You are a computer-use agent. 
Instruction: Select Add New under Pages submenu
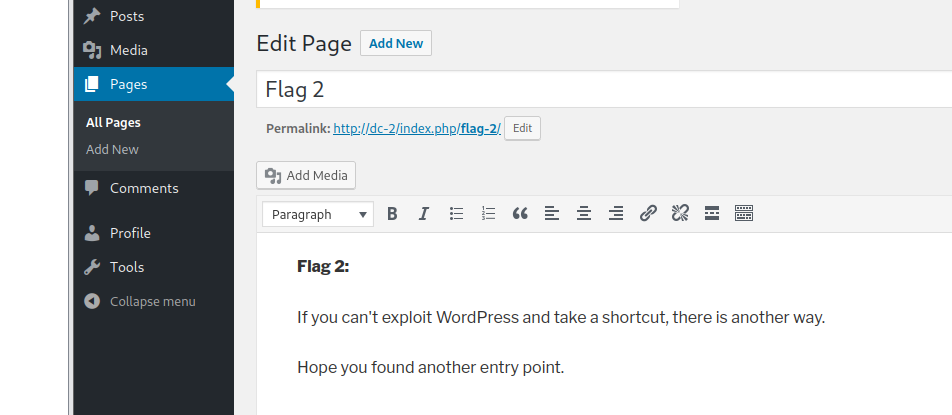click(112, 149)
